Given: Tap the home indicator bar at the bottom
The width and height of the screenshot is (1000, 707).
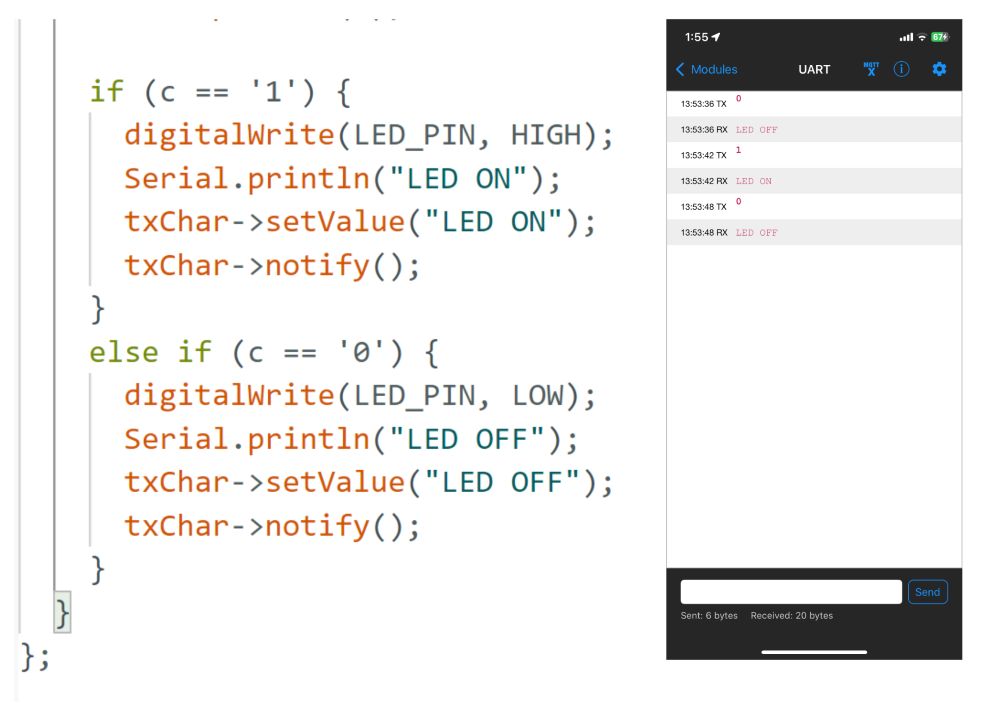Looking at the screenshot, I should (813, 650).
